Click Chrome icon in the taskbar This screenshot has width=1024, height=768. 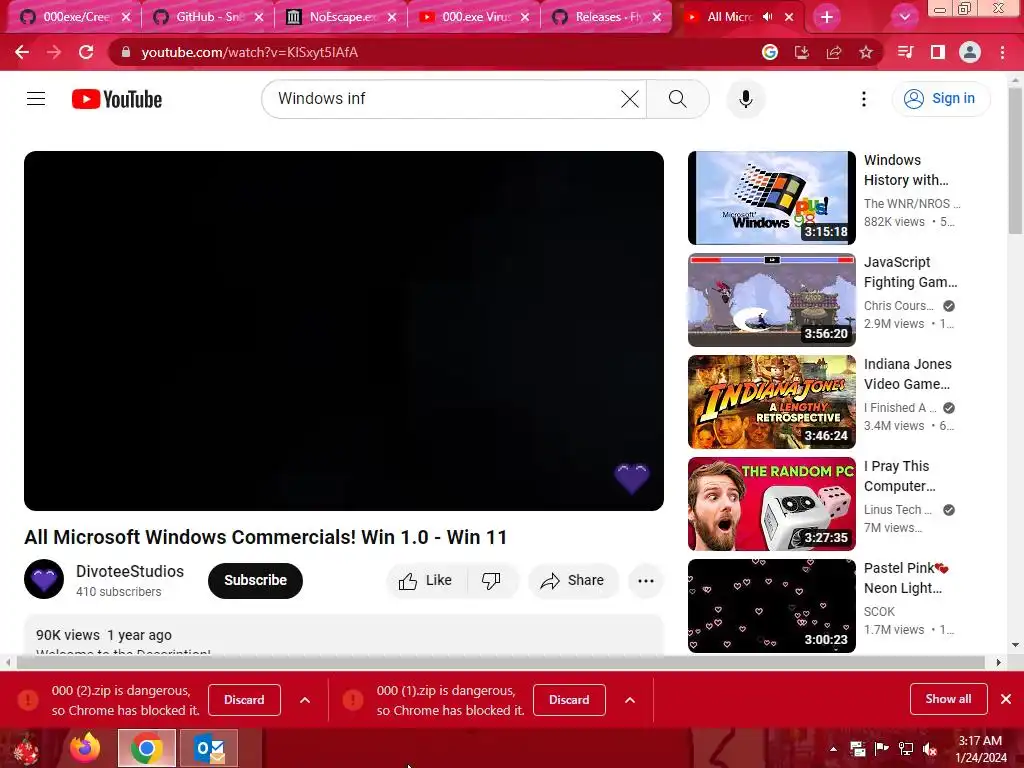pyautogui.click(x=146, y=748)
